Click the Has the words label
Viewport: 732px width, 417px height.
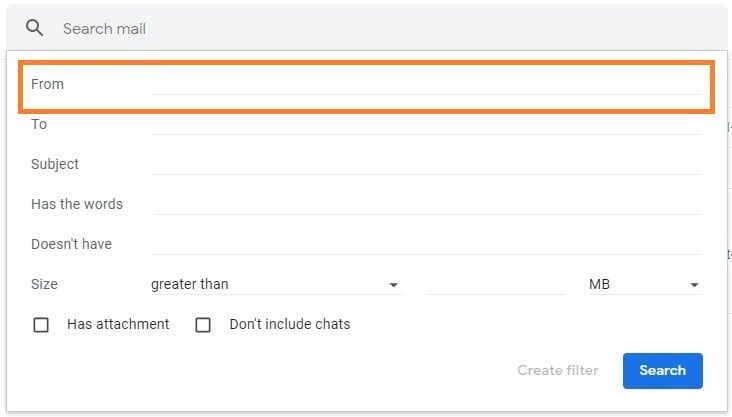pyautogui.click(x=77, y=204)
